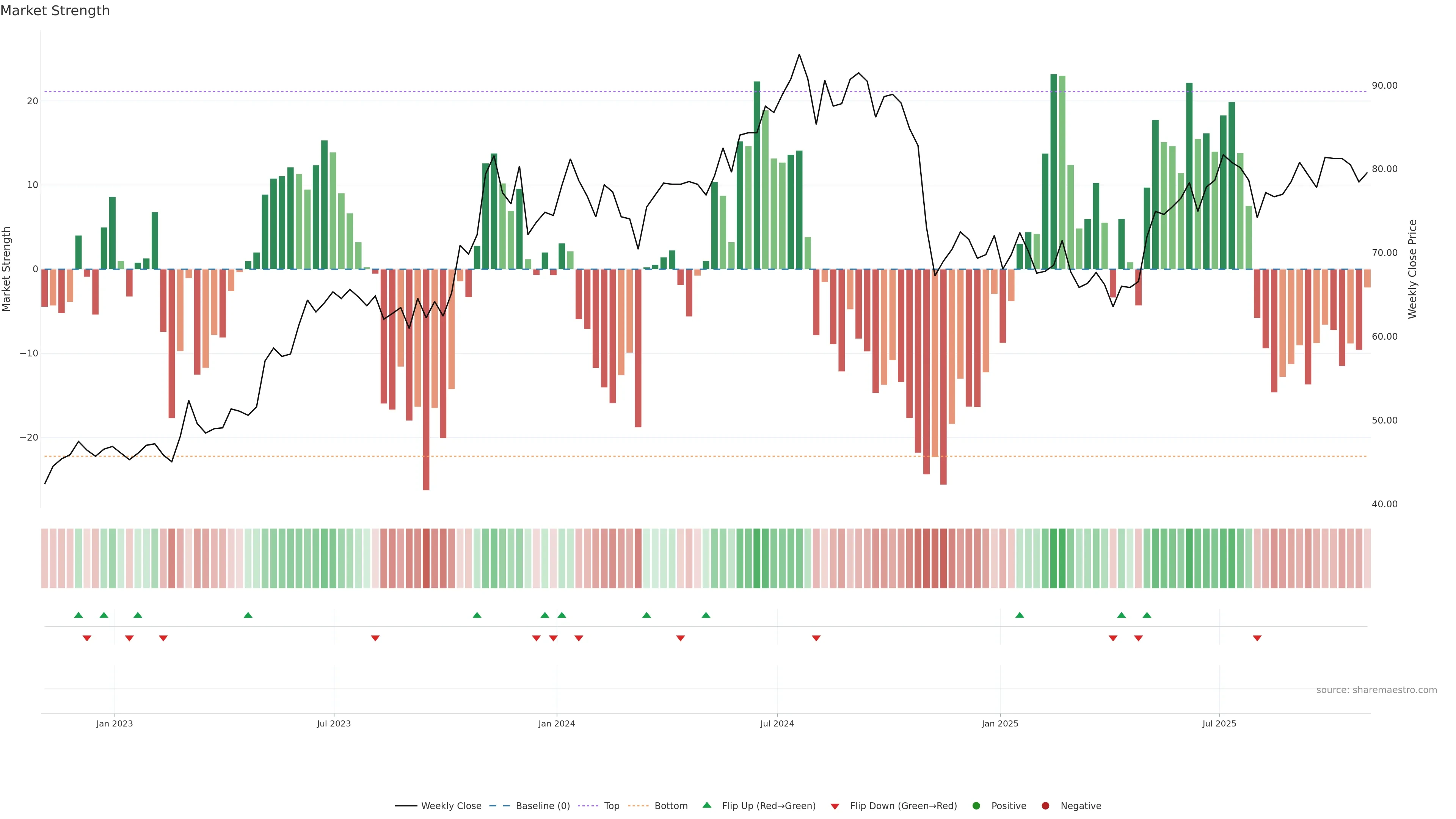Click the flip-down marker after Jul 2024
Viewport: 1456px width, 819px height.
(816, 638)
